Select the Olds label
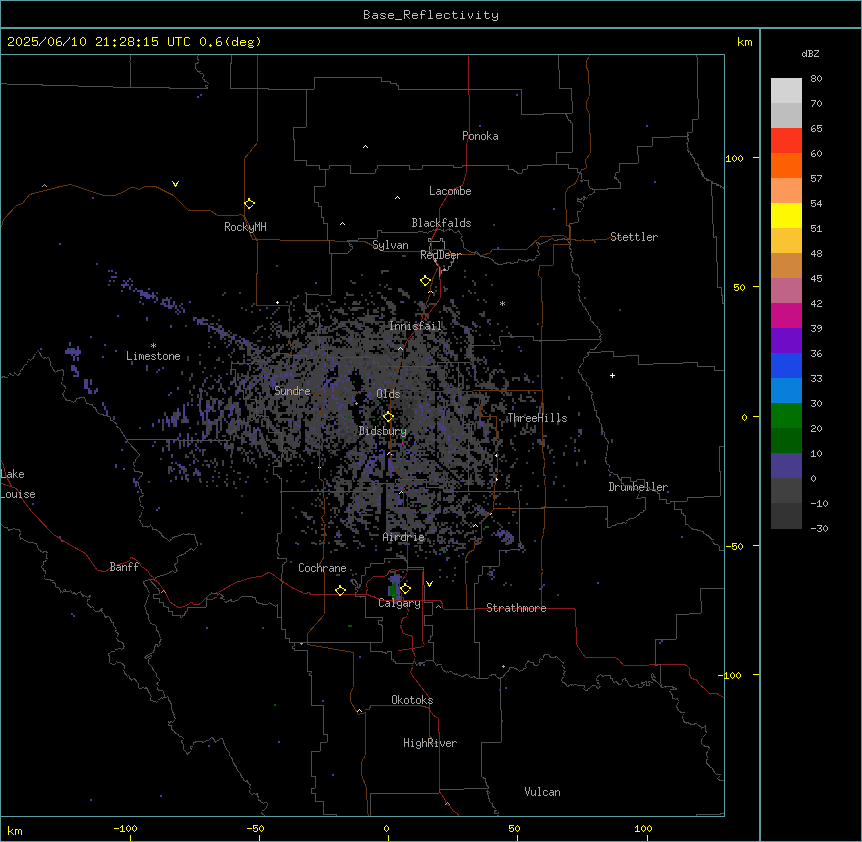 [388, 394]
